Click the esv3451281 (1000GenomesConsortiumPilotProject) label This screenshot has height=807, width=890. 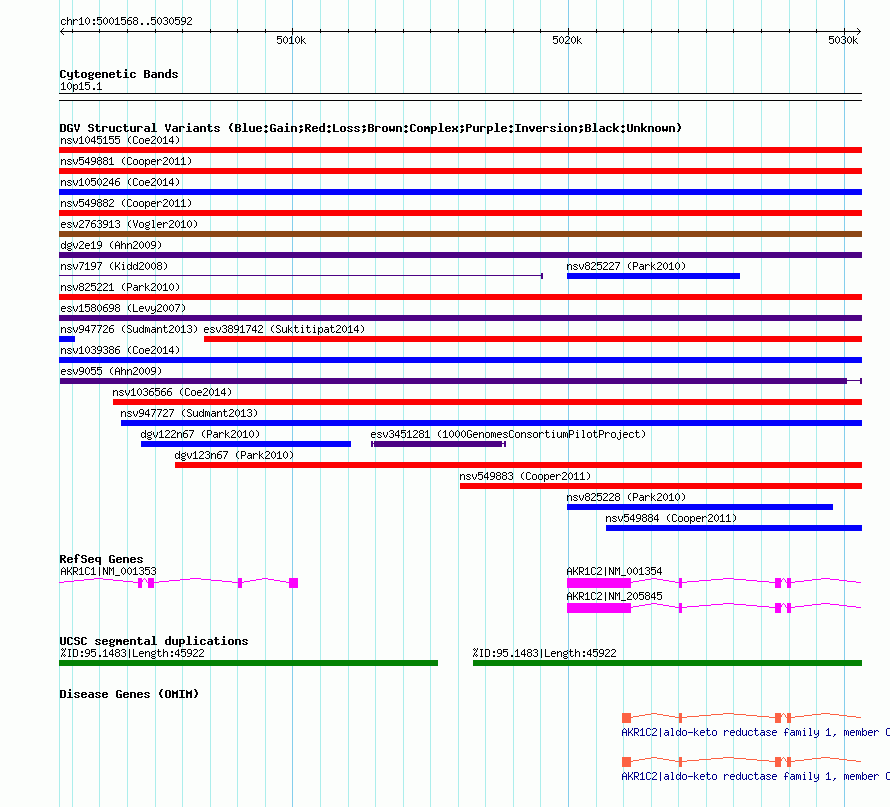[508, 434]
